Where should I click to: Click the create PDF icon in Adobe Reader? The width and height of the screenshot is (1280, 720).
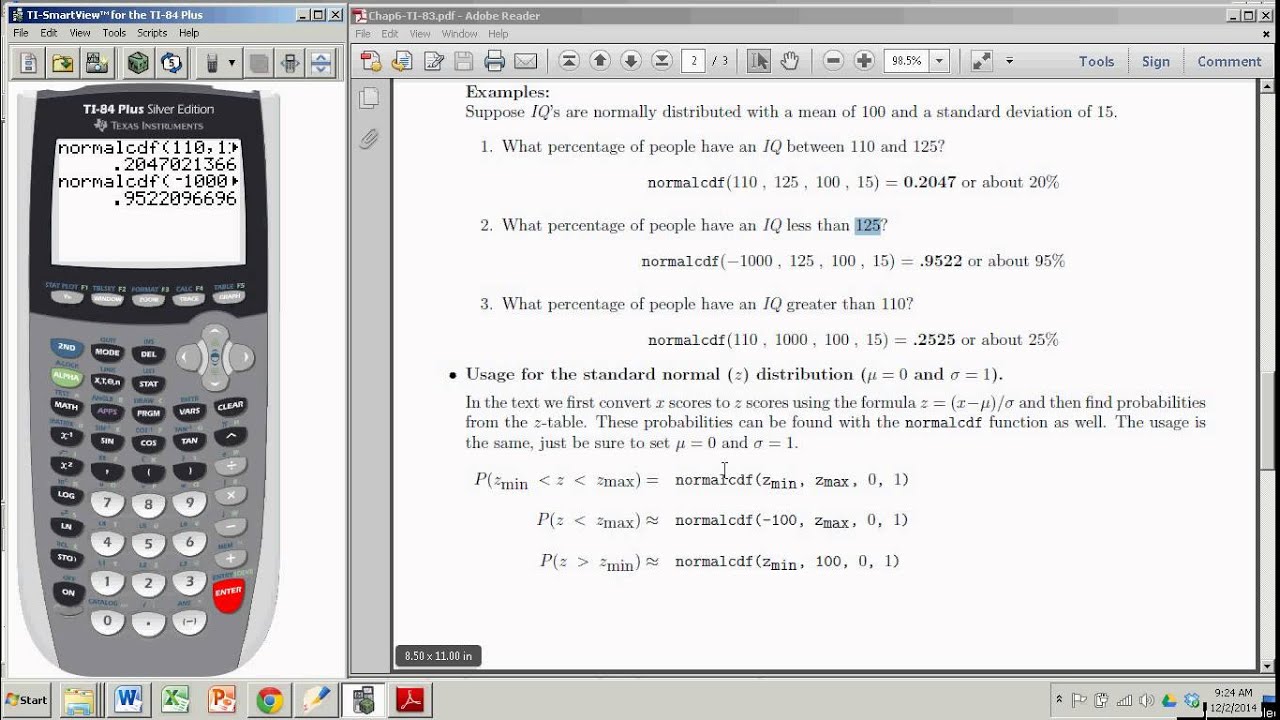point(371,61)
